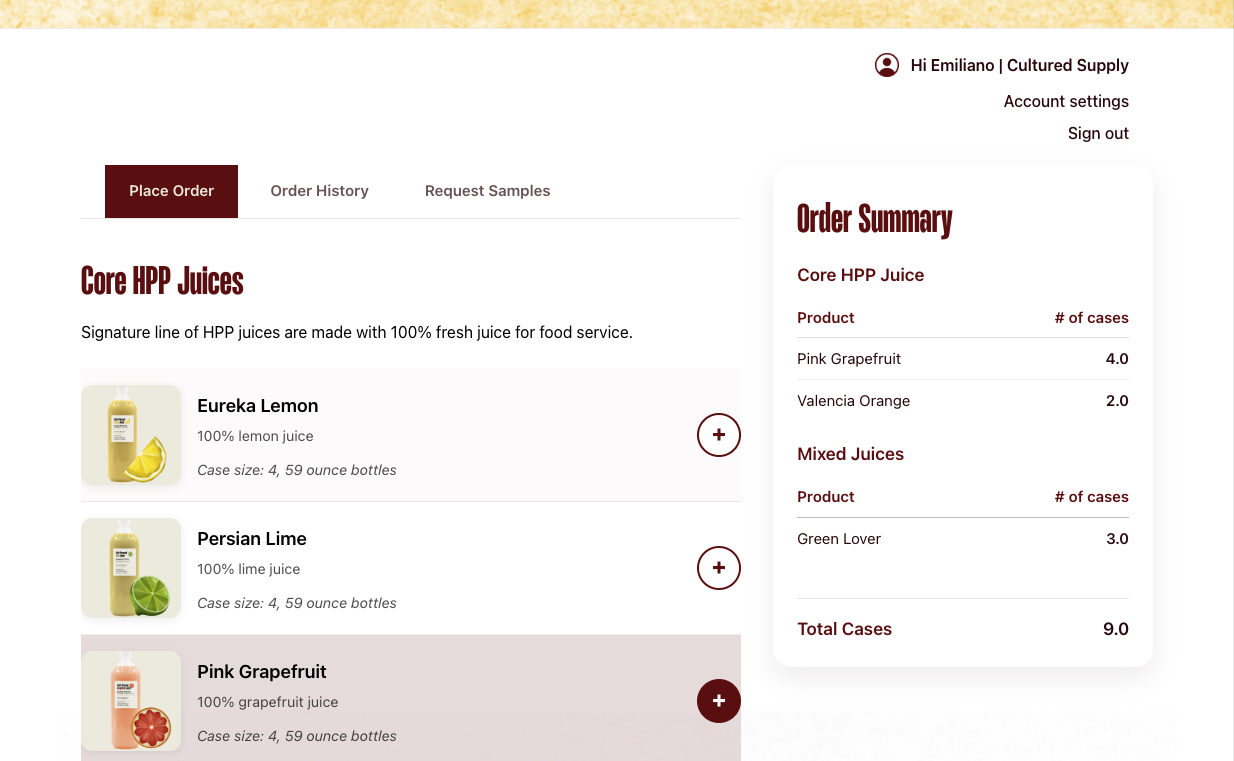Add Pink Grapefruit with plus button
The image size is (1234, 761).
pos(718,701)
